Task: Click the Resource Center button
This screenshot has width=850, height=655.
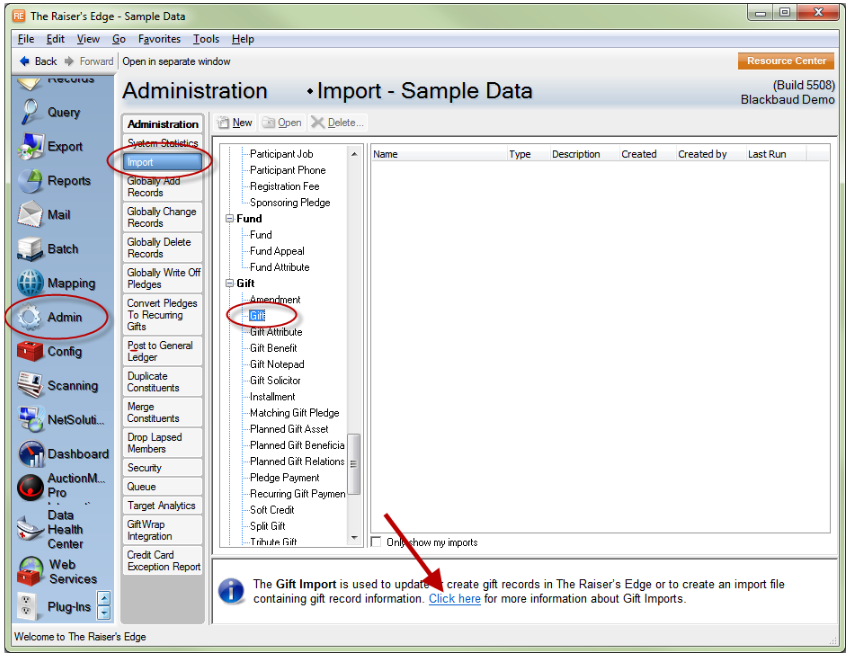Action: click(786, 61)
